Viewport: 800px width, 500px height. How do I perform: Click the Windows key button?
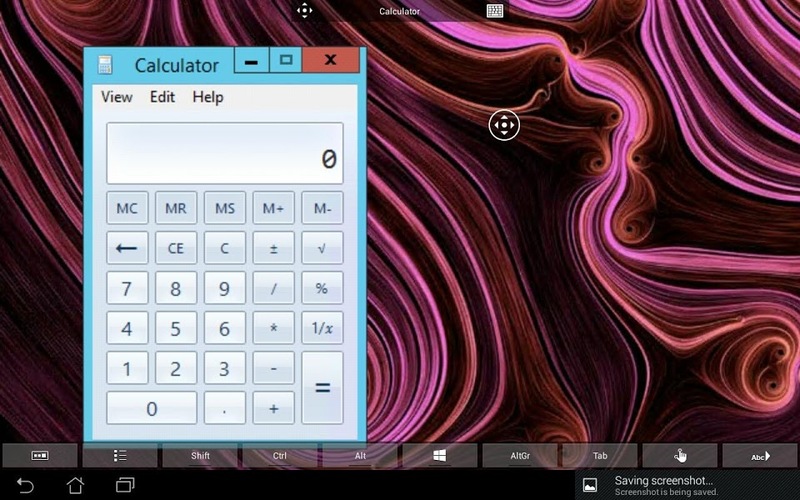tap(440, 456)
